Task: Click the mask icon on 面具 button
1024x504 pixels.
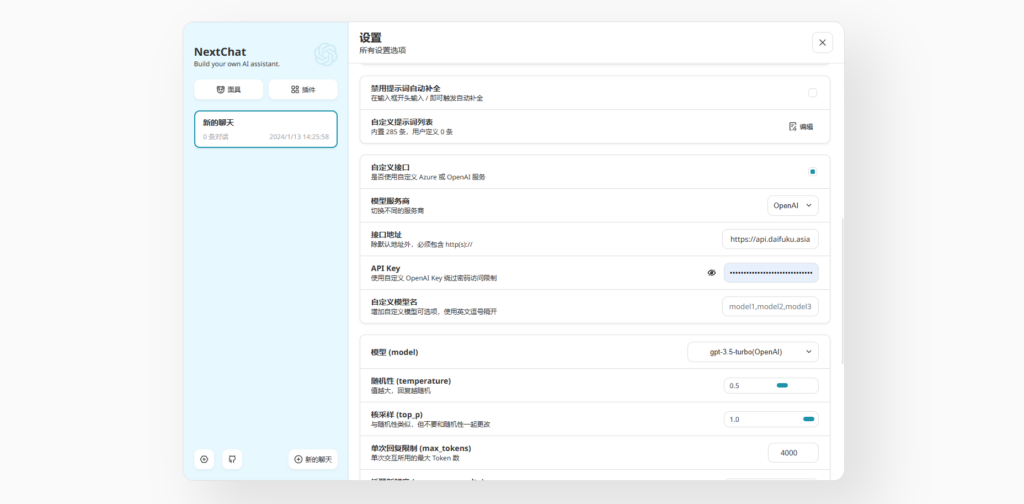Action: pyautogui.click(x=220, y=90)
